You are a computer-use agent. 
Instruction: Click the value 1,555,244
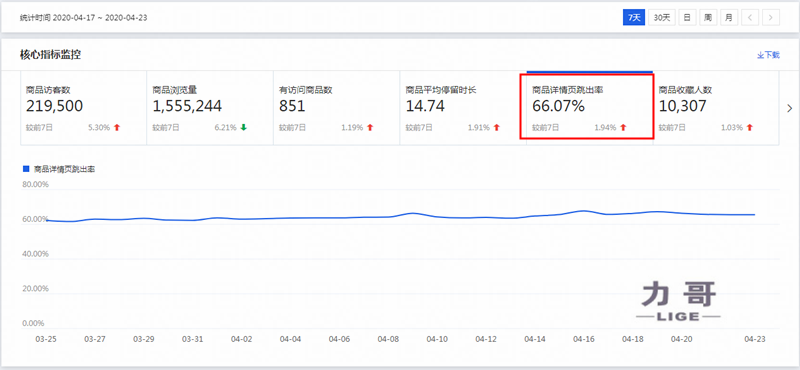[187, 106]
